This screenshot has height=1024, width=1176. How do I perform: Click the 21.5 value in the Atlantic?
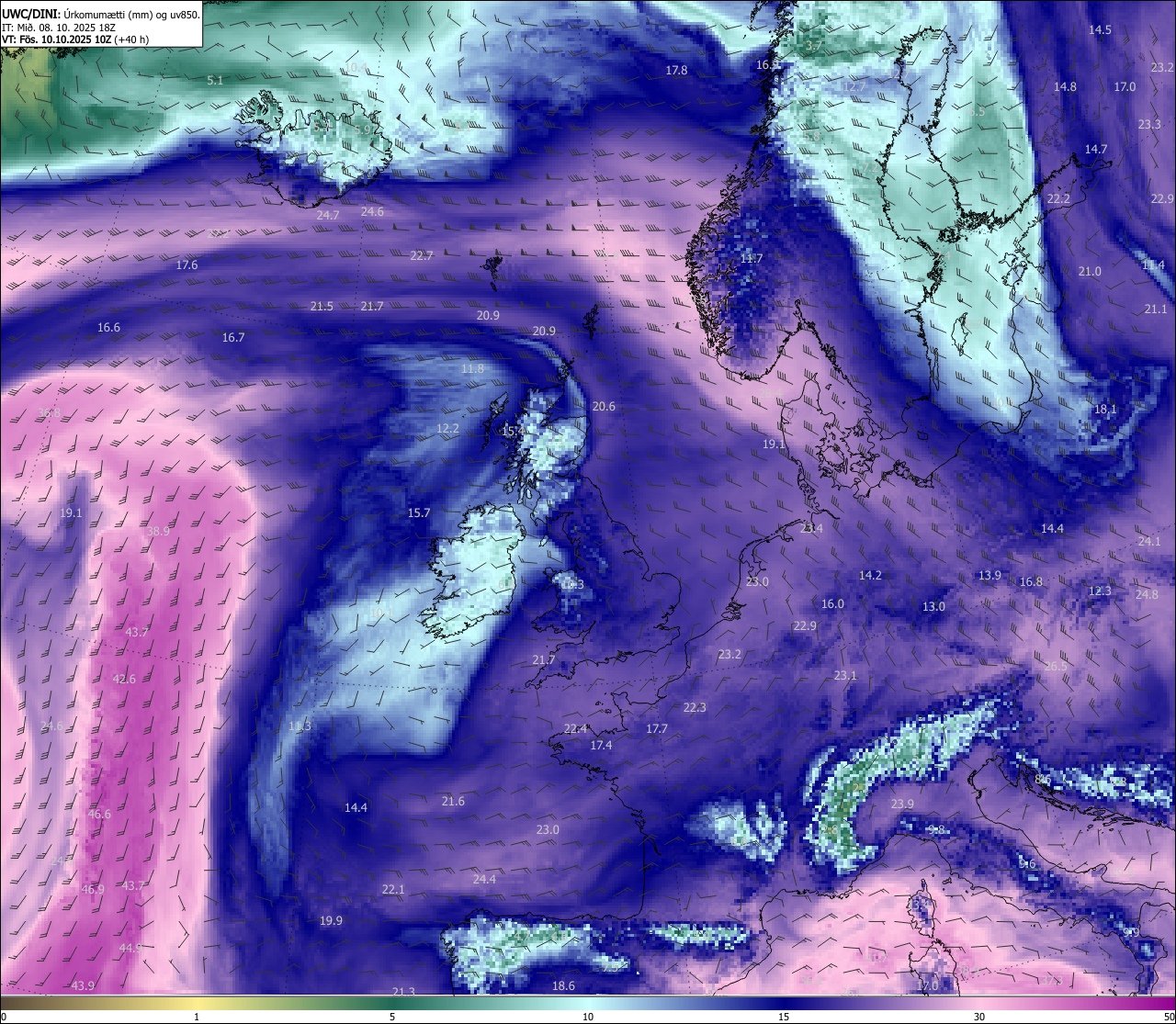322,307
